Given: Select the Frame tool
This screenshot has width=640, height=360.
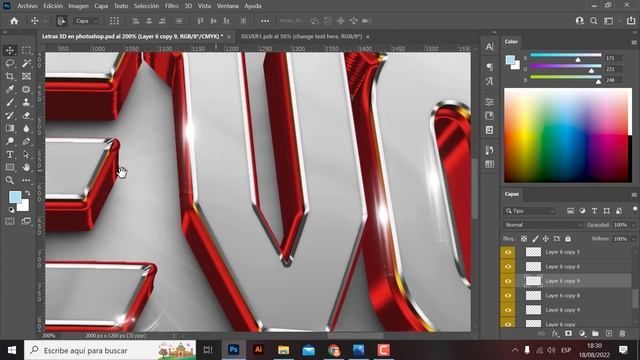Looking at the screenshot, I should pyautogui.click(x=26, y=76).
